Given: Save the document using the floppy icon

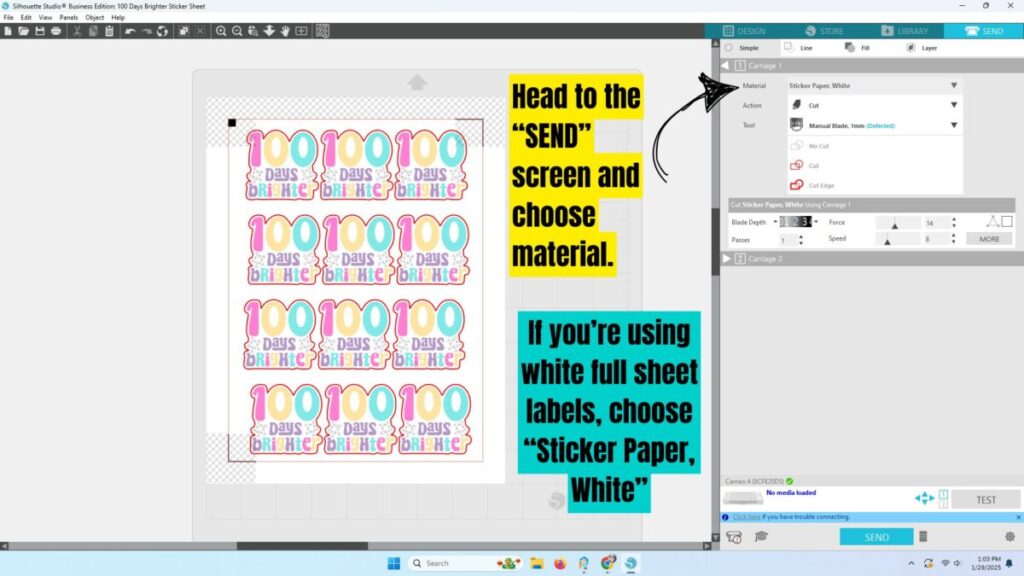Looking at the screenshot, I should tap(40, 31).
